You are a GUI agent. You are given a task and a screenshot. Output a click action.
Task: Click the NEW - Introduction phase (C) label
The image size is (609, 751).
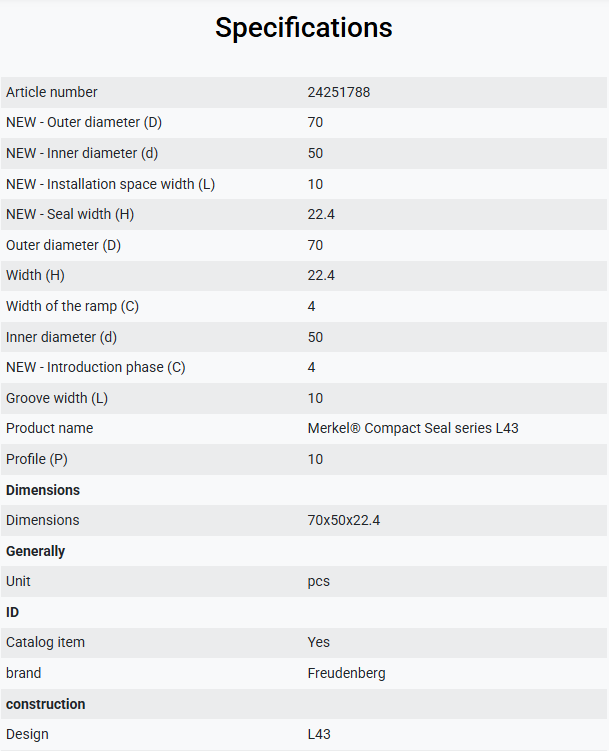pos(95,367)
